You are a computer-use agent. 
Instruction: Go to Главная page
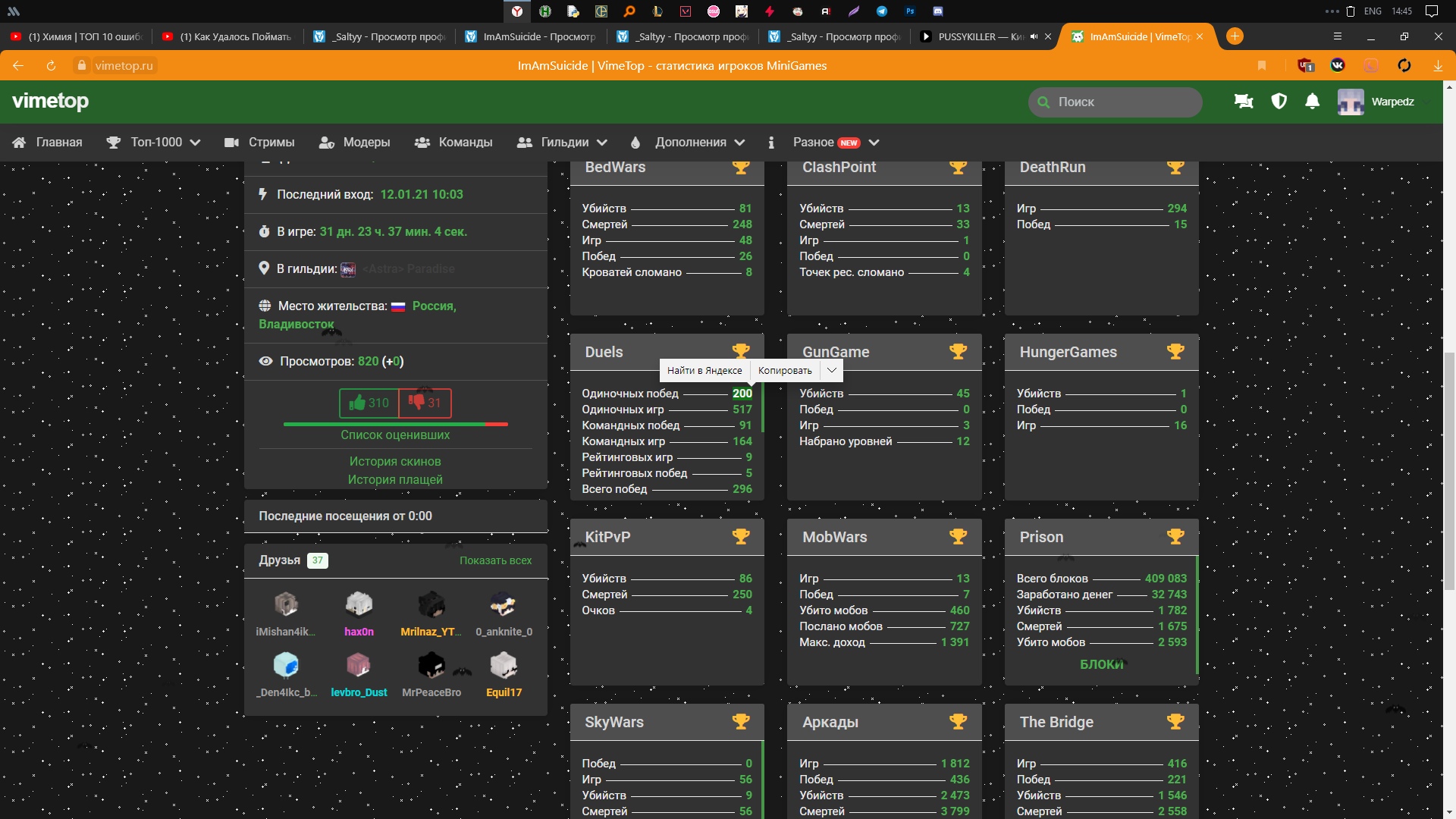pyautogui.click(x=47, y=143)
